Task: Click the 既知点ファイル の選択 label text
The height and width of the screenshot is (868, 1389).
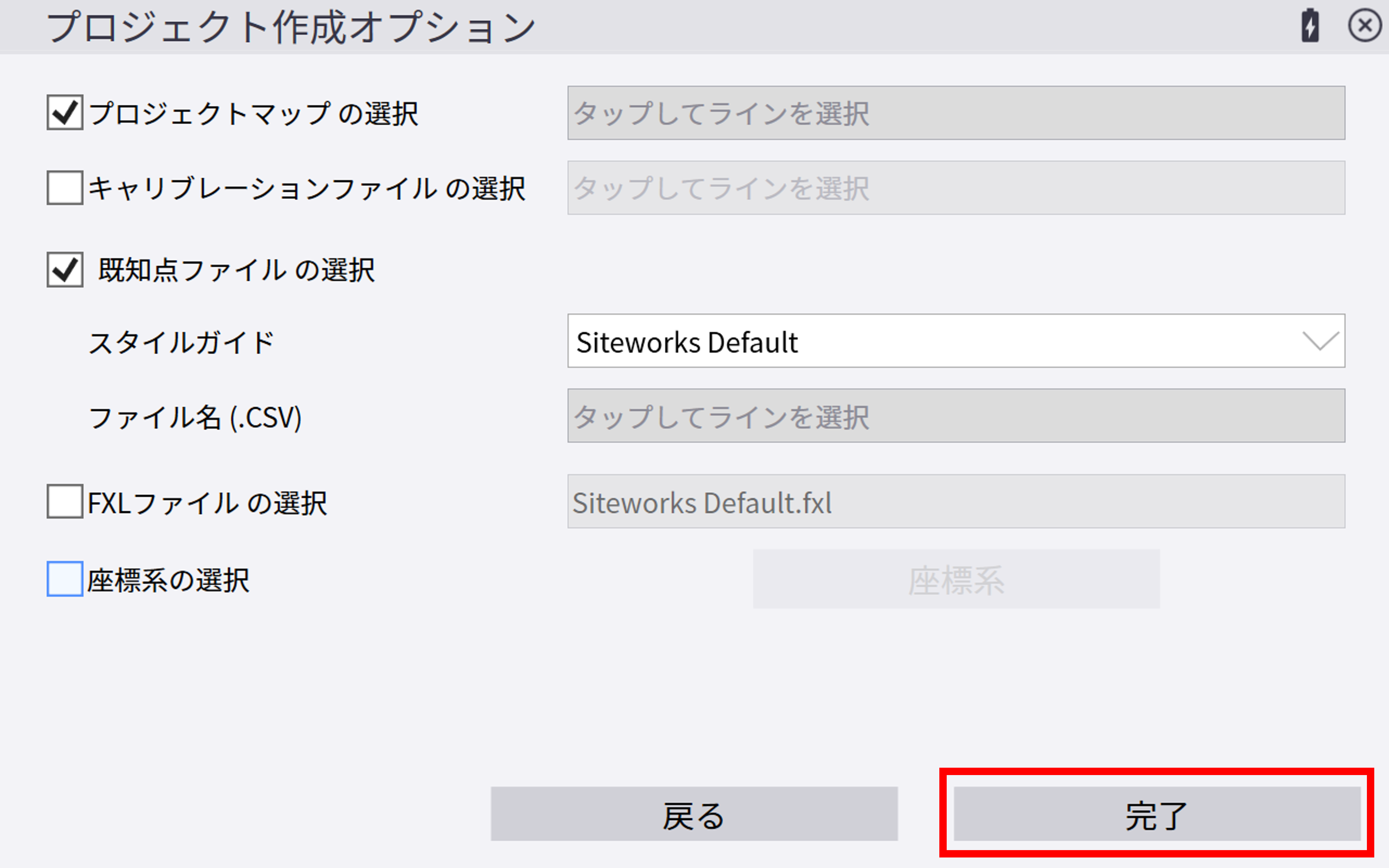Action: 236,270
